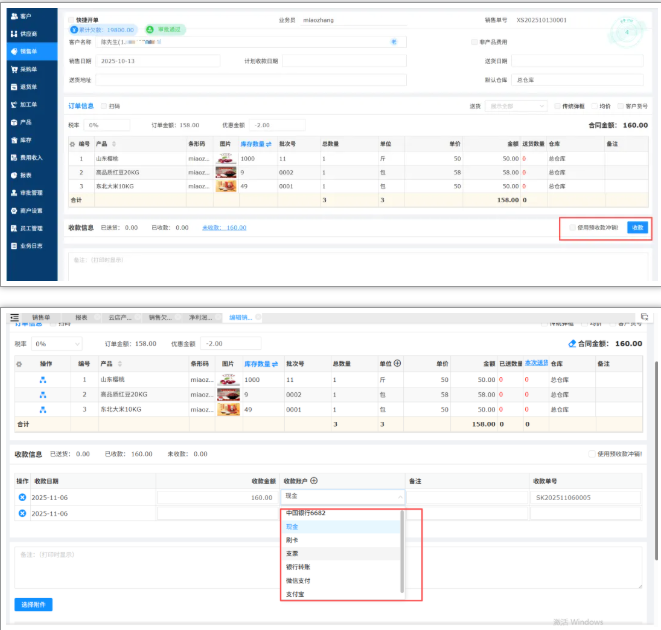
Task: Delete the first 收款 row with blue X
Action: coord(22,497)
